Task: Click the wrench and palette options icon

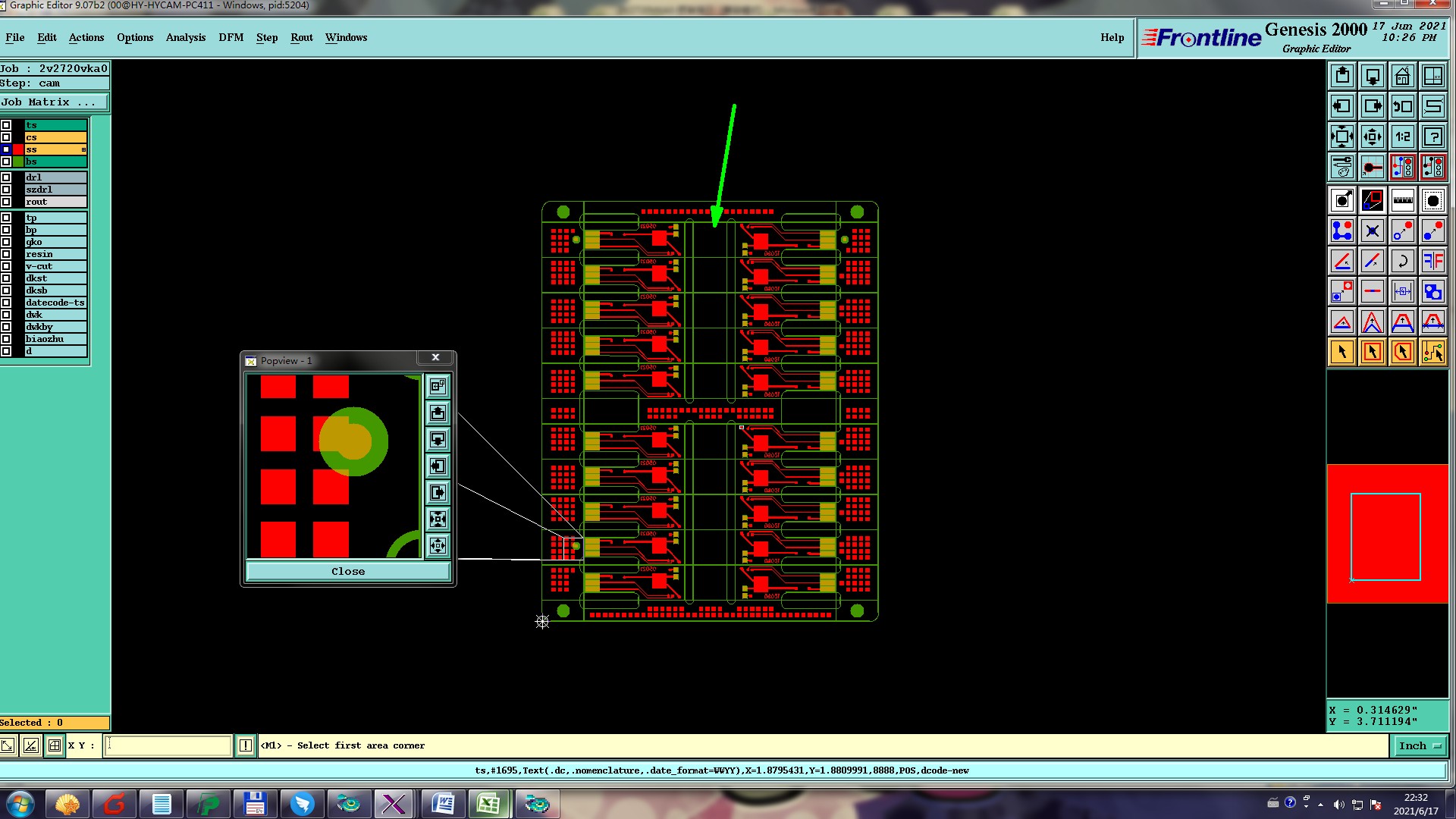Action: (x=1341, y=167)
